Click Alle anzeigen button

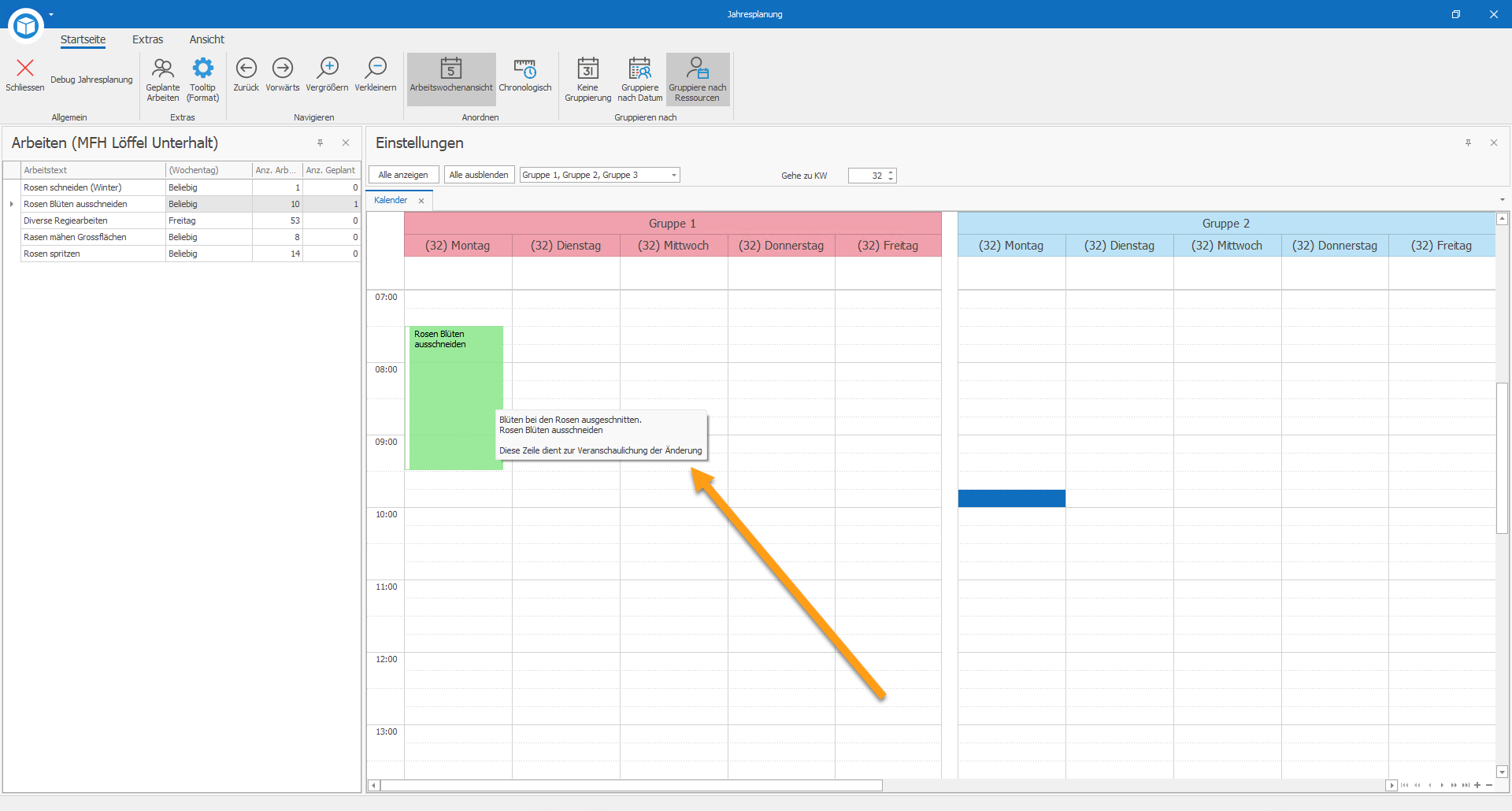point(403,175)
